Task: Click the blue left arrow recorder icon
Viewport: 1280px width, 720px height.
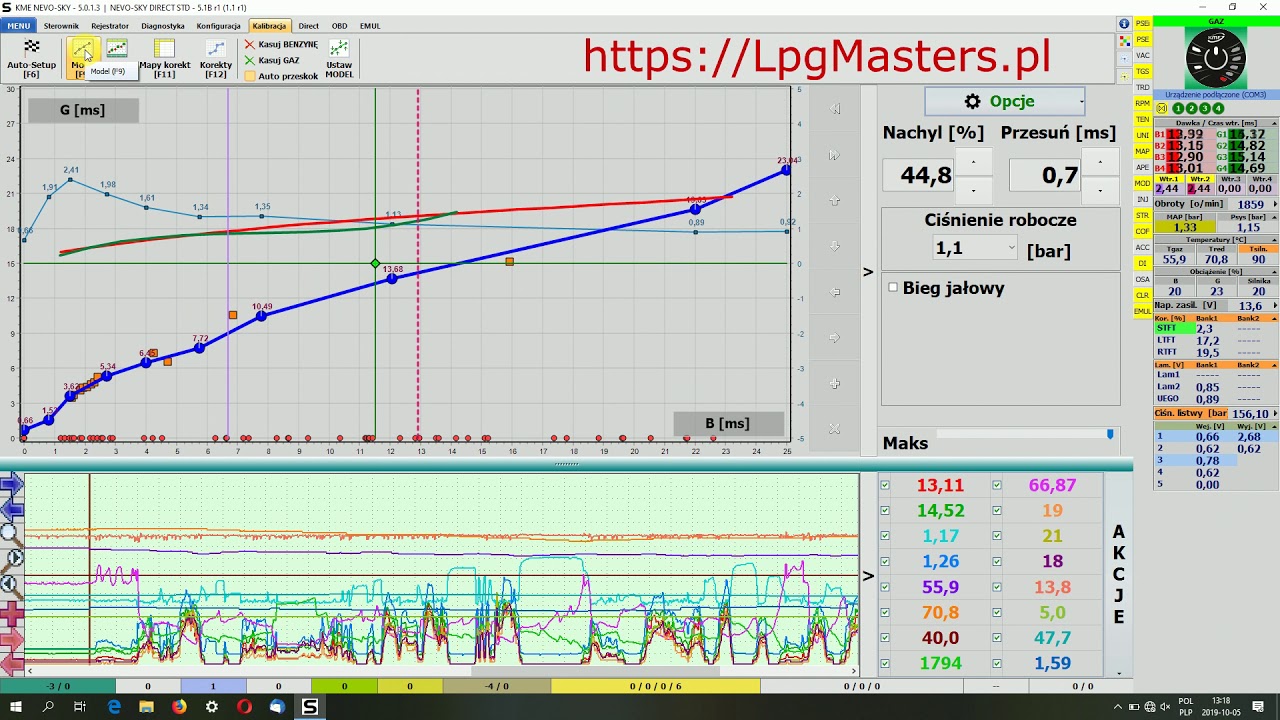Action: coord(11,510)
